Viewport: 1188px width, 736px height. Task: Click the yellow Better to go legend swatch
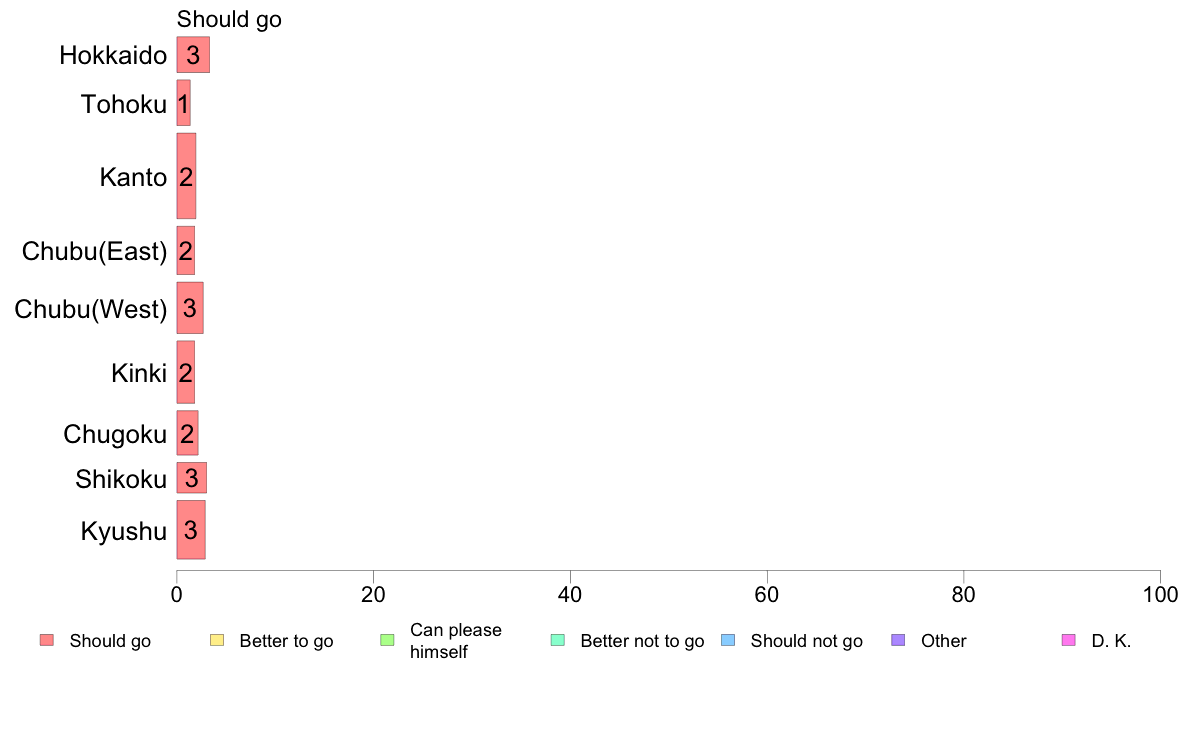pyautogui.click(x=217, y=640)
